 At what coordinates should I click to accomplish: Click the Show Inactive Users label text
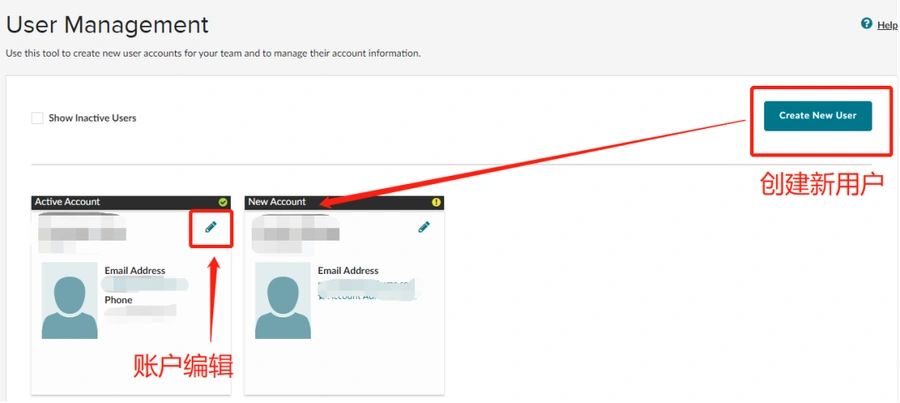pyautogui.click(x=92, y=118)
